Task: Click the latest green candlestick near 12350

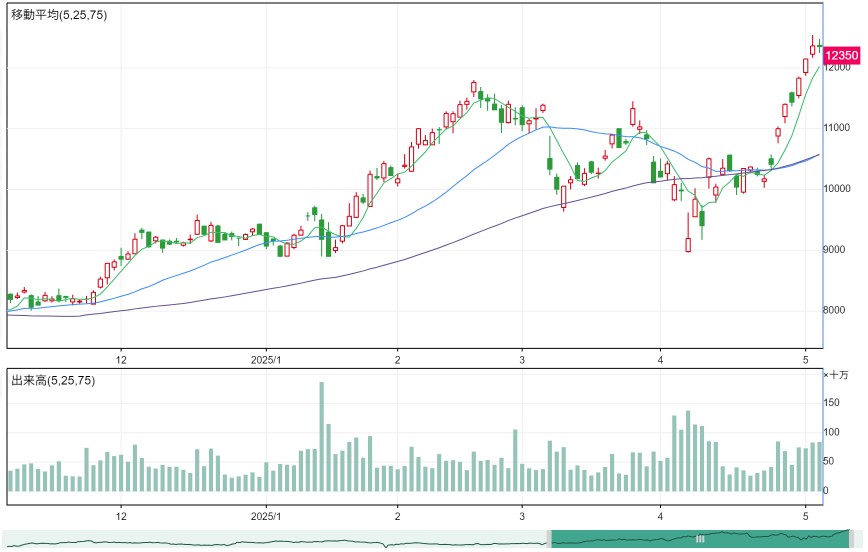Action: (819, 46)
